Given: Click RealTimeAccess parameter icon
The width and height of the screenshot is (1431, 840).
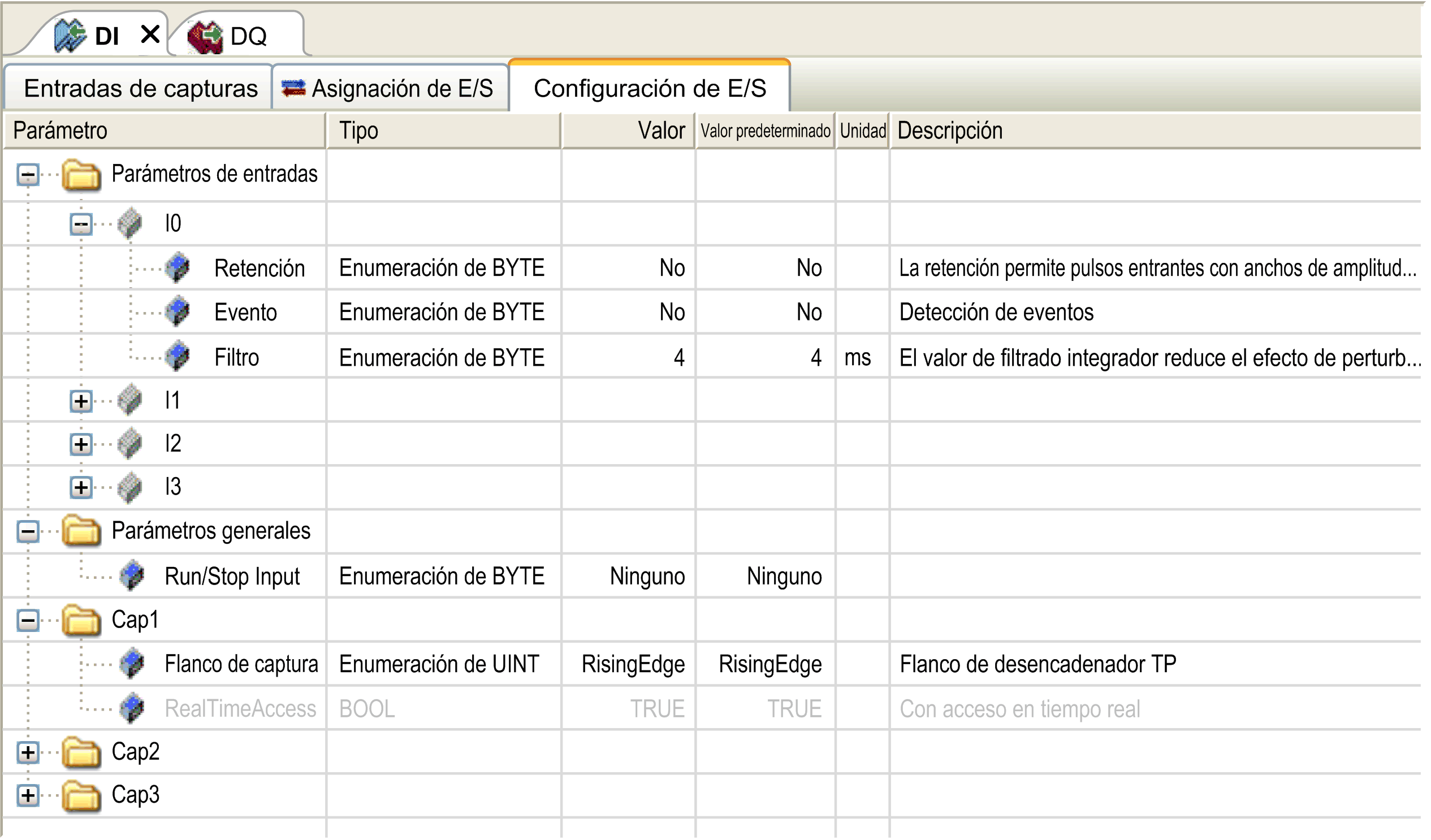Looking at the screenshot, I should 132,708.
